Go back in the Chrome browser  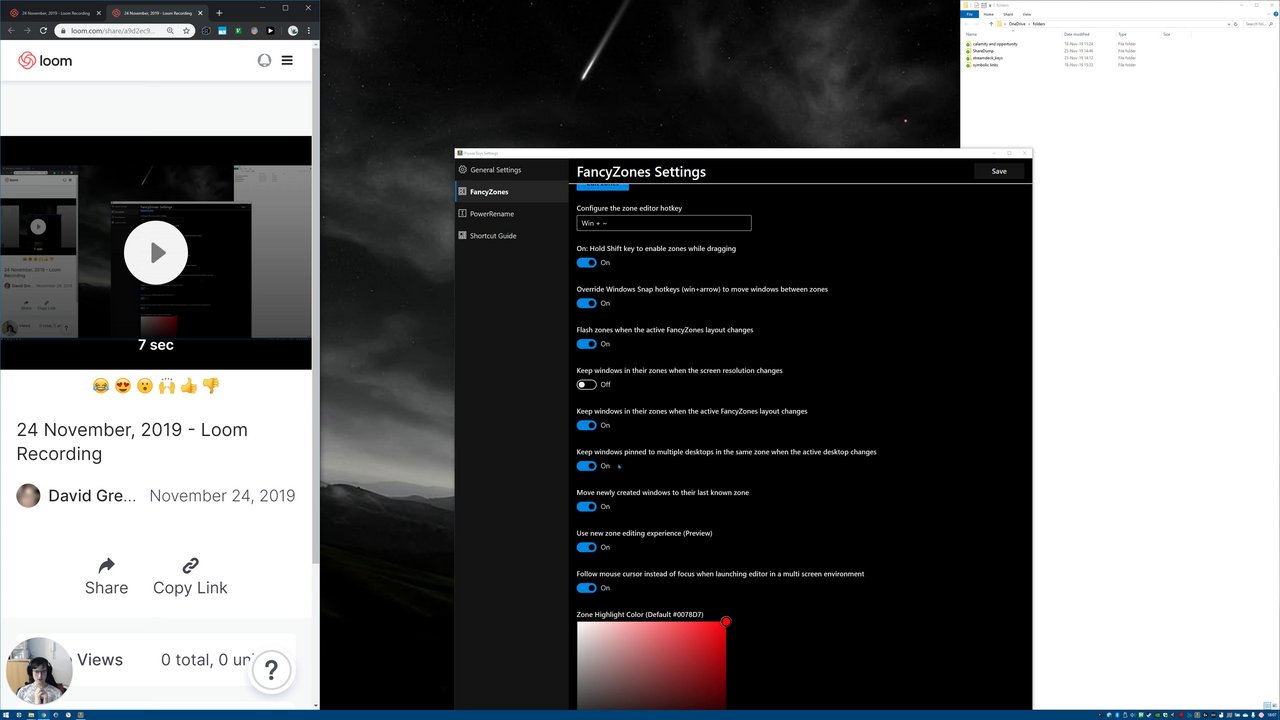[x=11, y=31]
